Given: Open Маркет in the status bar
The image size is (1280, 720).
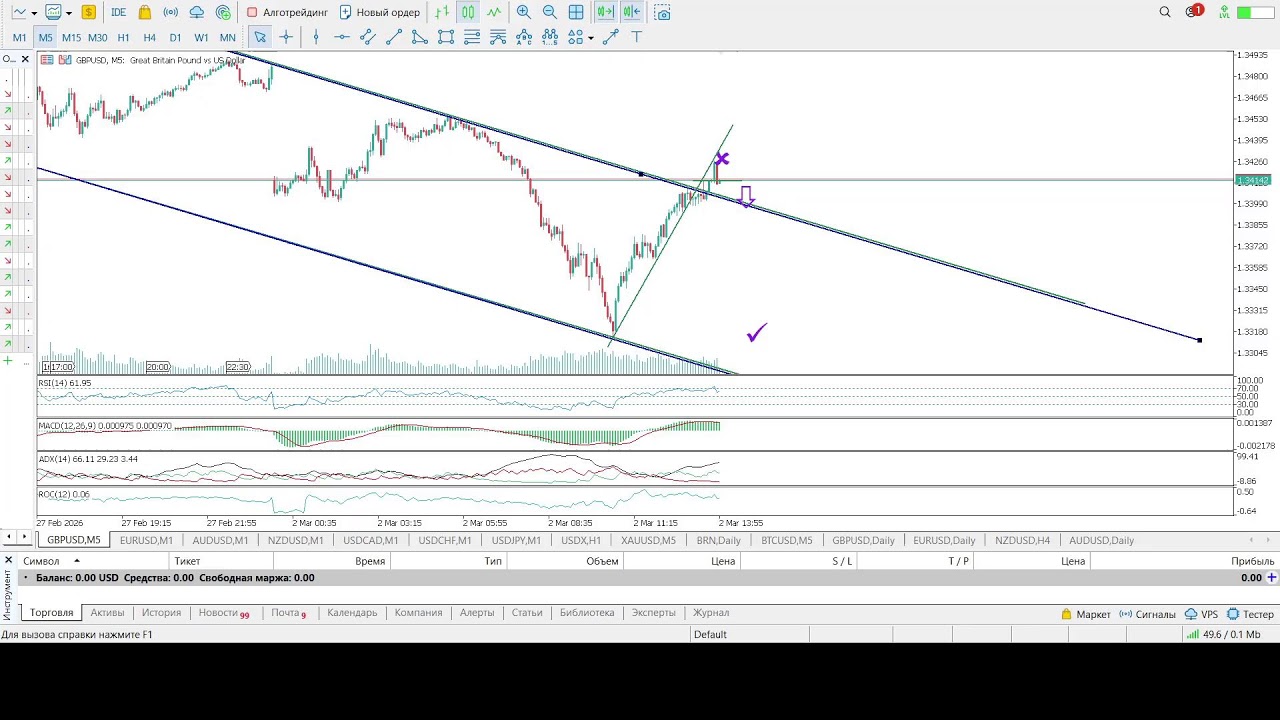Looking at the screenshot, I should pos(1086,614).
